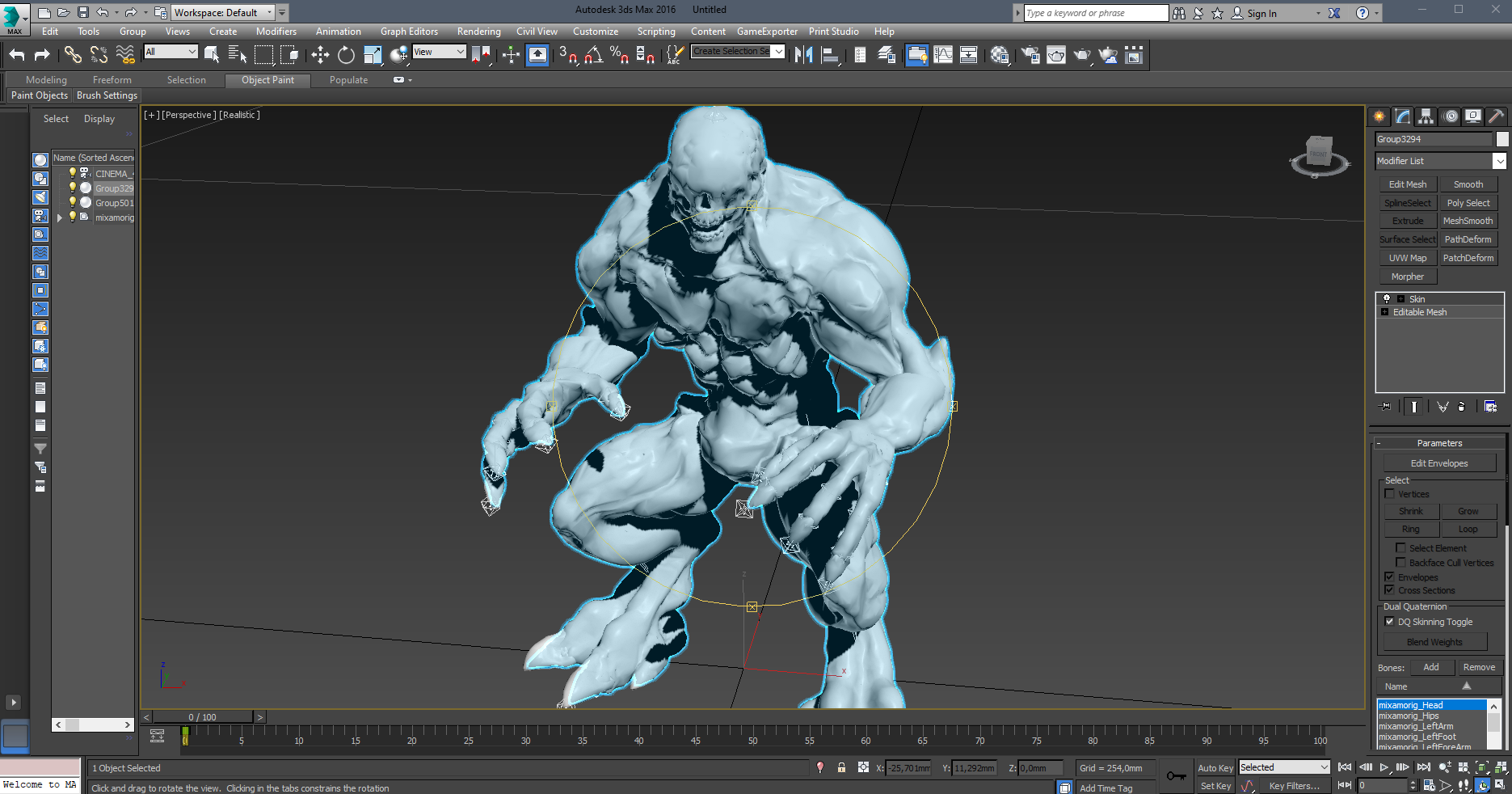
Task: Activate the Rotate tool in the toolbar
Action: click(x=346, y=55)
